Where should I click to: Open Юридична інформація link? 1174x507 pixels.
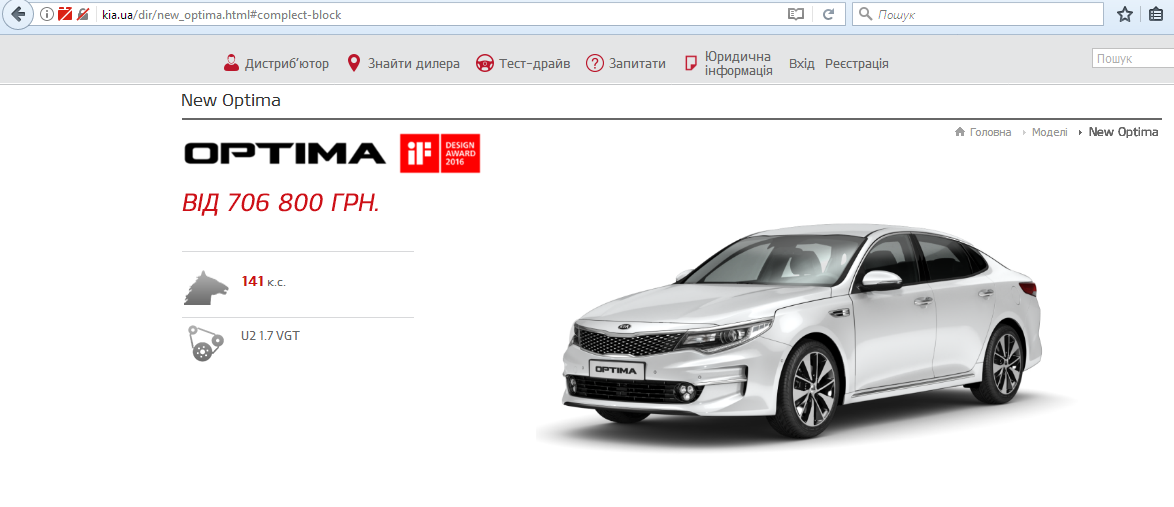pos(729,63)
